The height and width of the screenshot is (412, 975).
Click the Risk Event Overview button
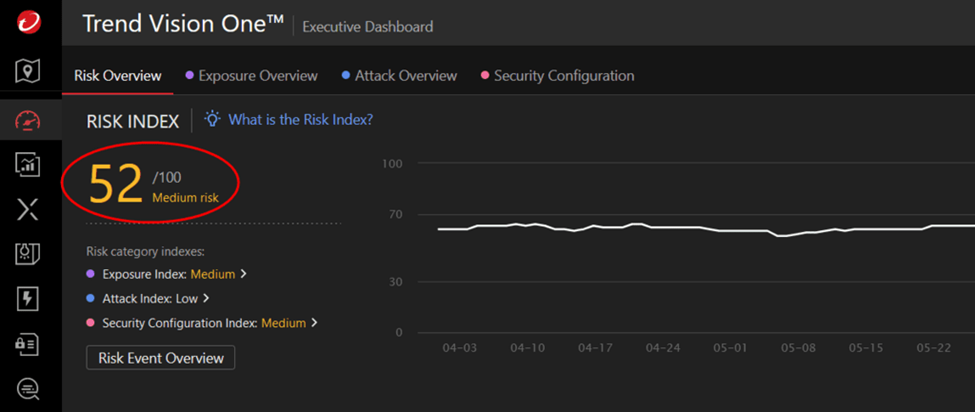(160, 358)
